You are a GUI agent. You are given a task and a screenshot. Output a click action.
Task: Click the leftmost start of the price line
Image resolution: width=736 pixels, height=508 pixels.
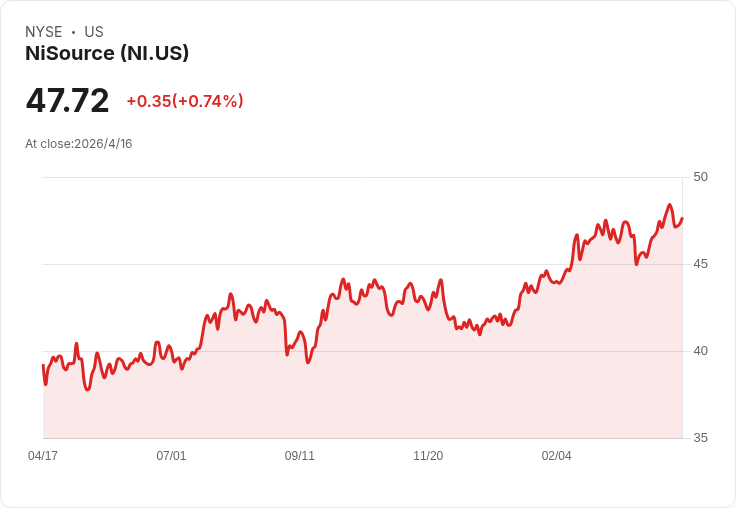[43, 365]
